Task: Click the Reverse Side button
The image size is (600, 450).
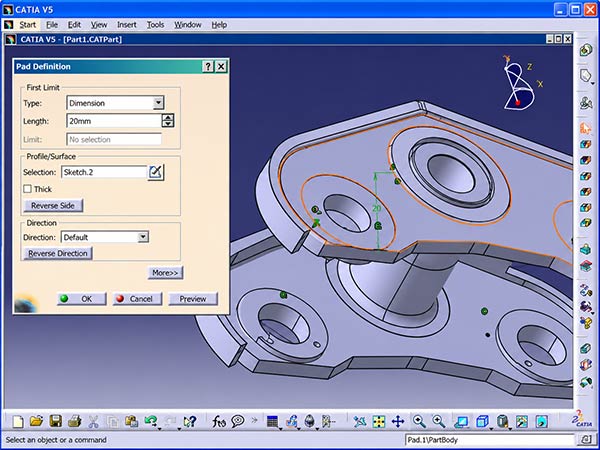Action: pos(53,205)
